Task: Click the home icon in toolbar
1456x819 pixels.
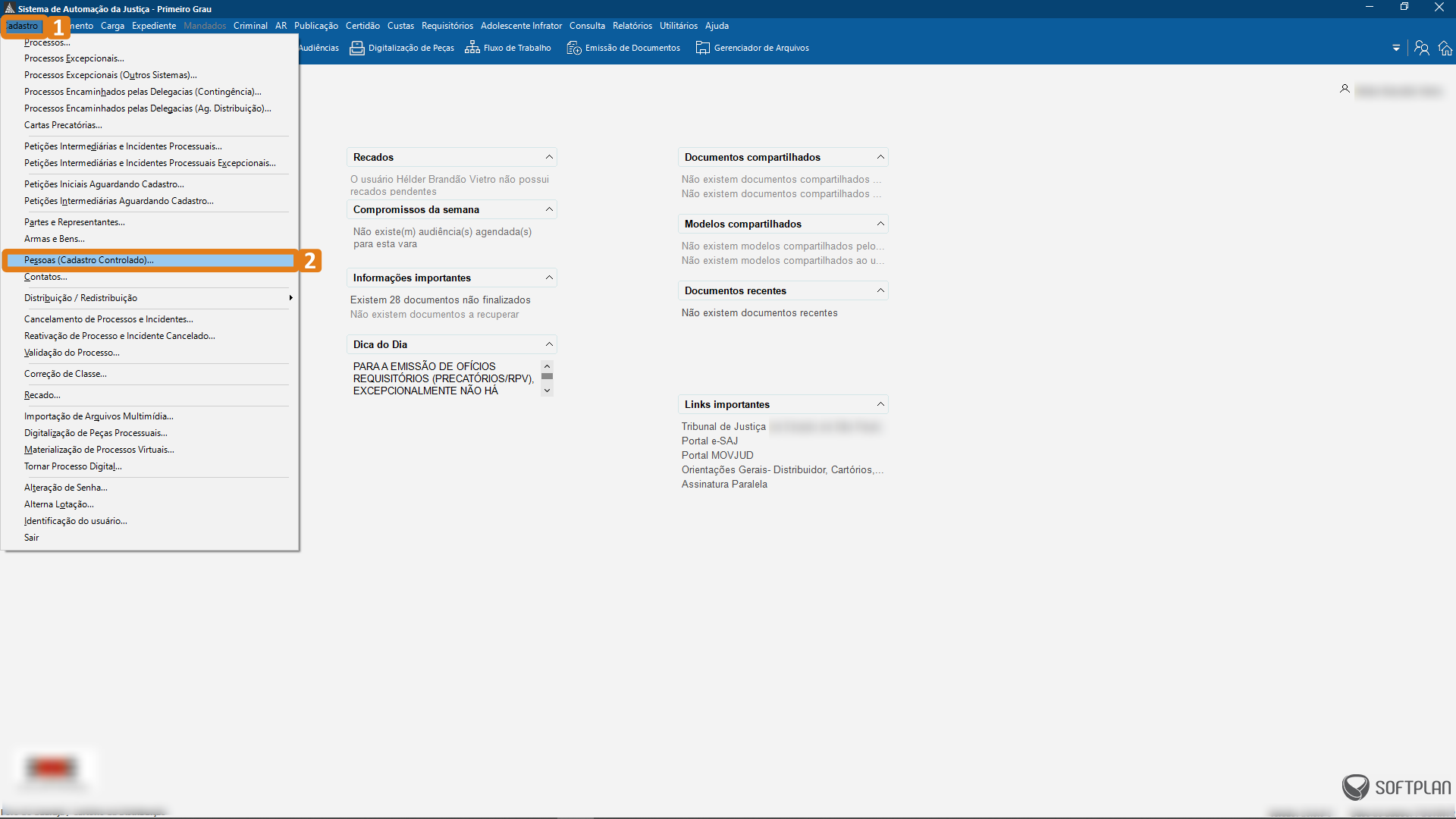Action: click(1445, 48)
